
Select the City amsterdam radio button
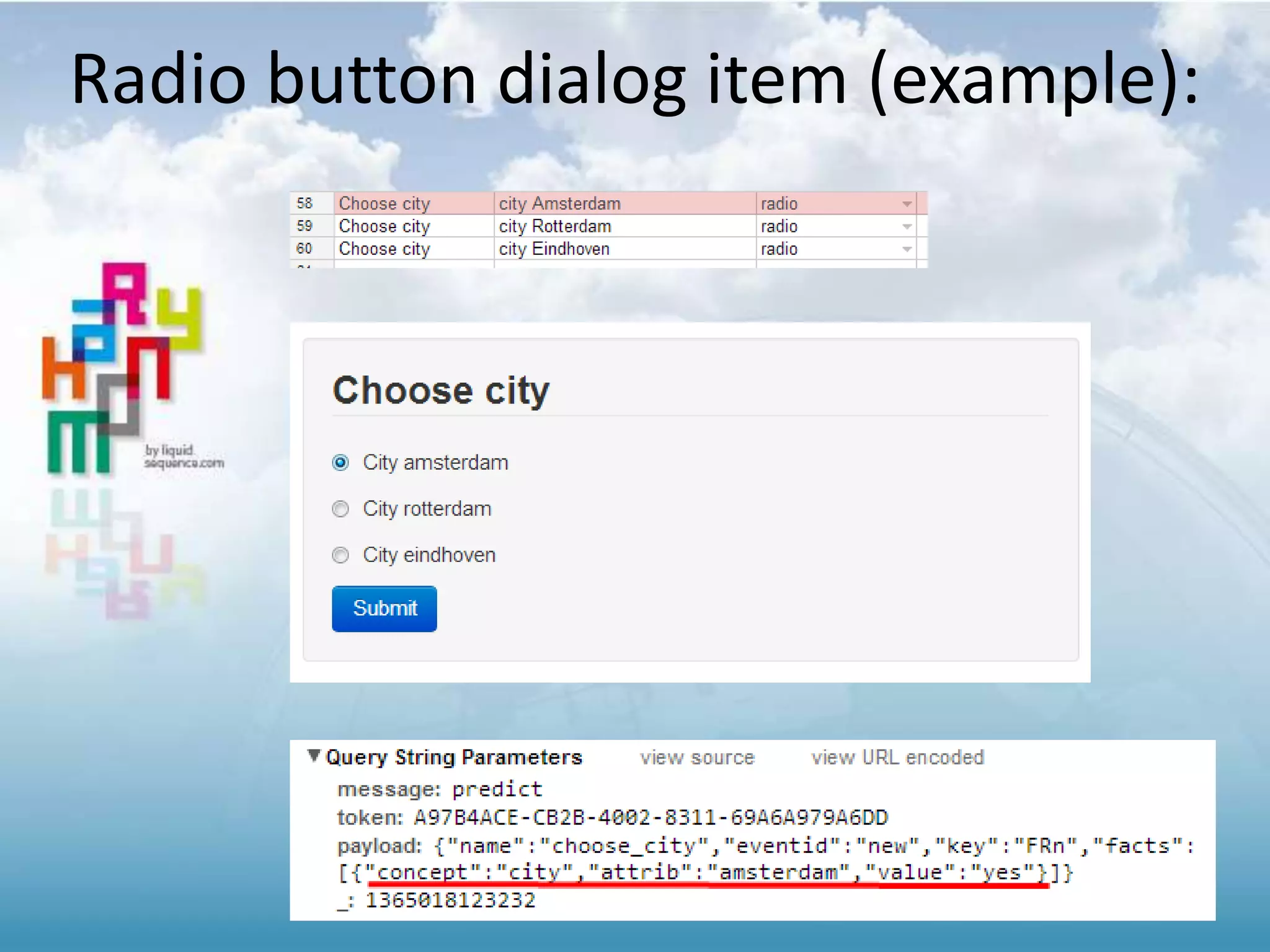(340, 462)
